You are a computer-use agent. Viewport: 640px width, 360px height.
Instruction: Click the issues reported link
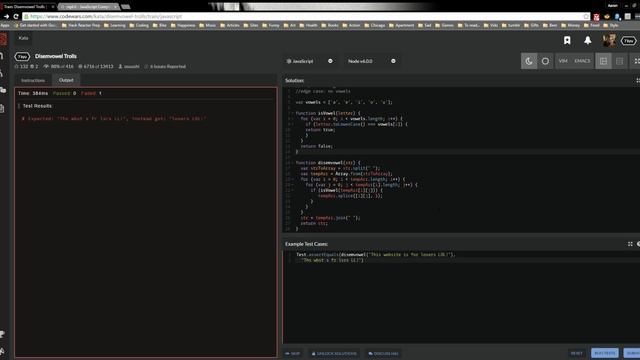[165, 67]
